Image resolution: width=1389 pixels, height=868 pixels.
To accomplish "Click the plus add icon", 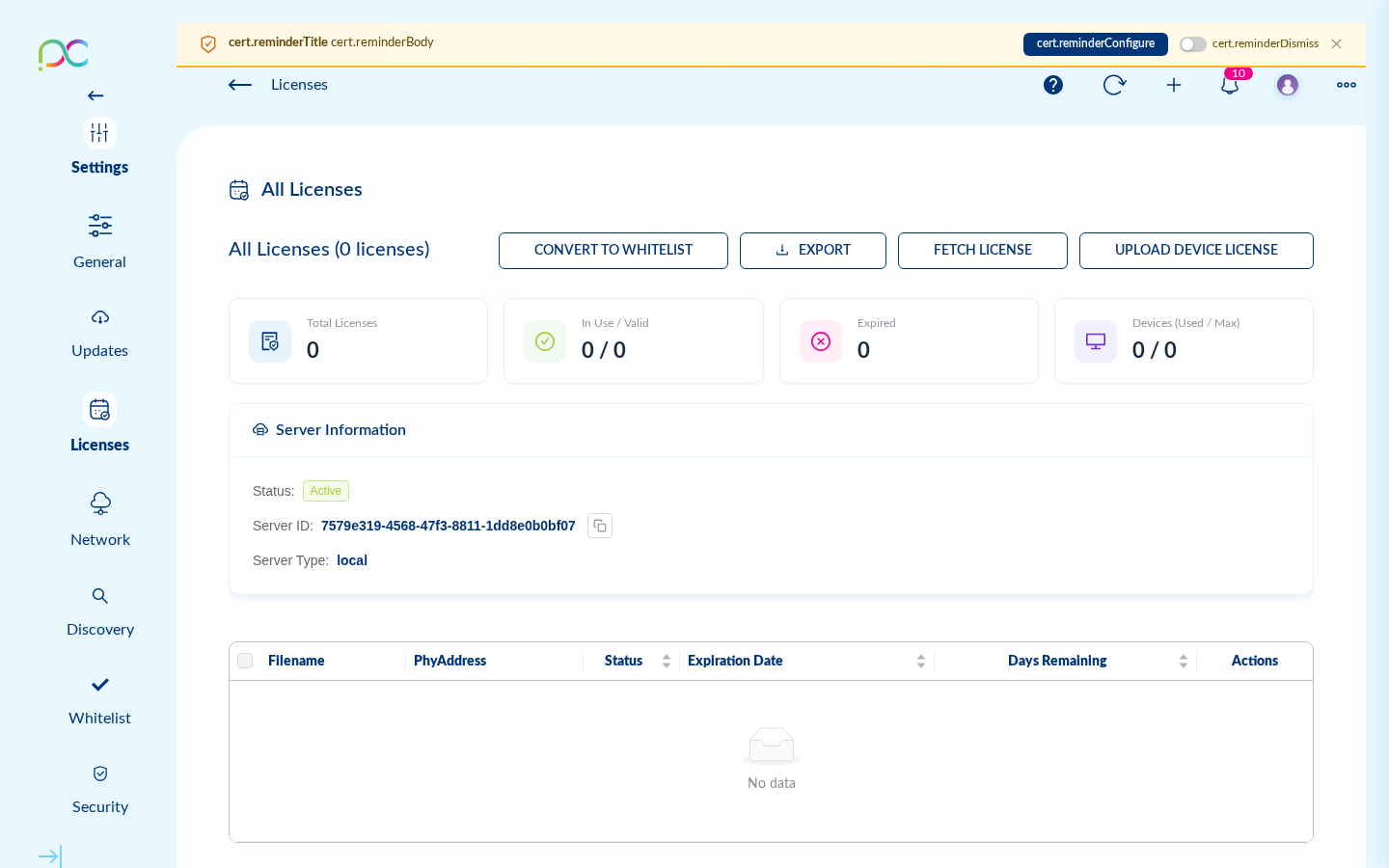I will tap(1174, 85).
